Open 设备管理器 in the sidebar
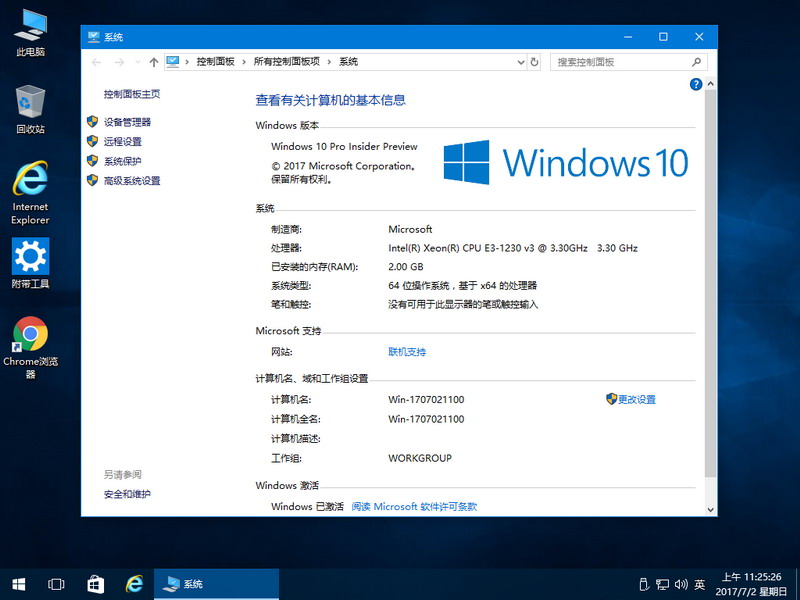Screen dimensions: 800x600 pos(128,122)
